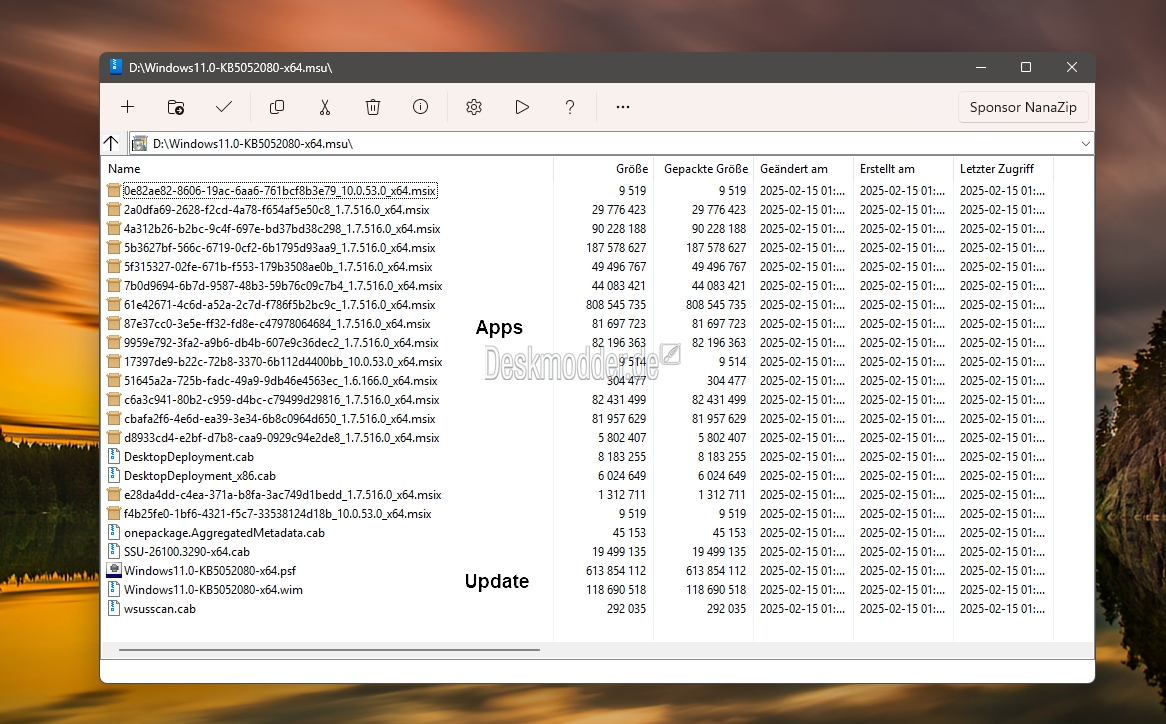Image resolution: width=1166 pixels, height=724 pixels.
Task: Click the icon of SSU-26100.3290-x64.cab
Action: 114,551
